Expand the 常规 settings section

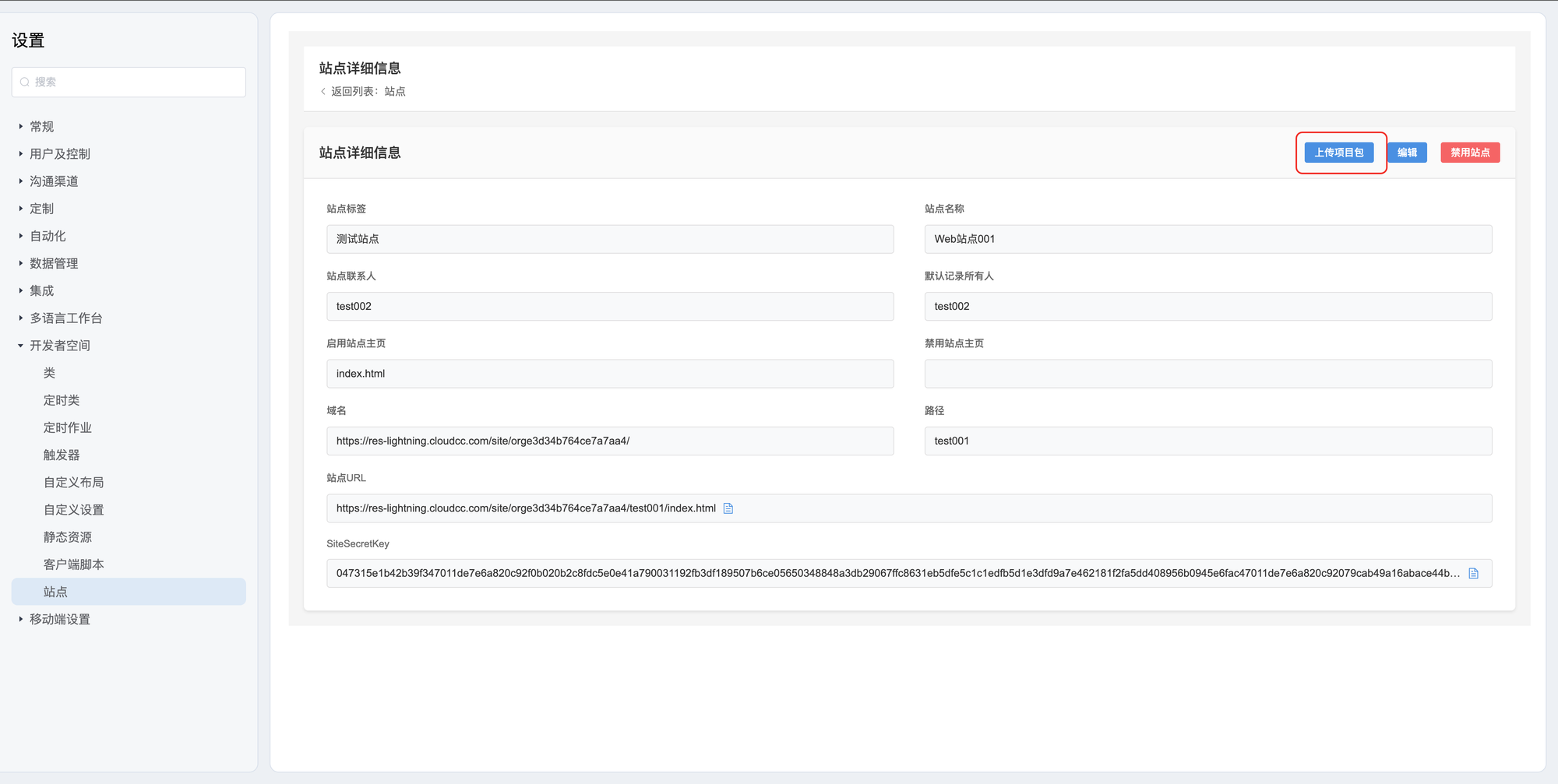tap(21, 127)
